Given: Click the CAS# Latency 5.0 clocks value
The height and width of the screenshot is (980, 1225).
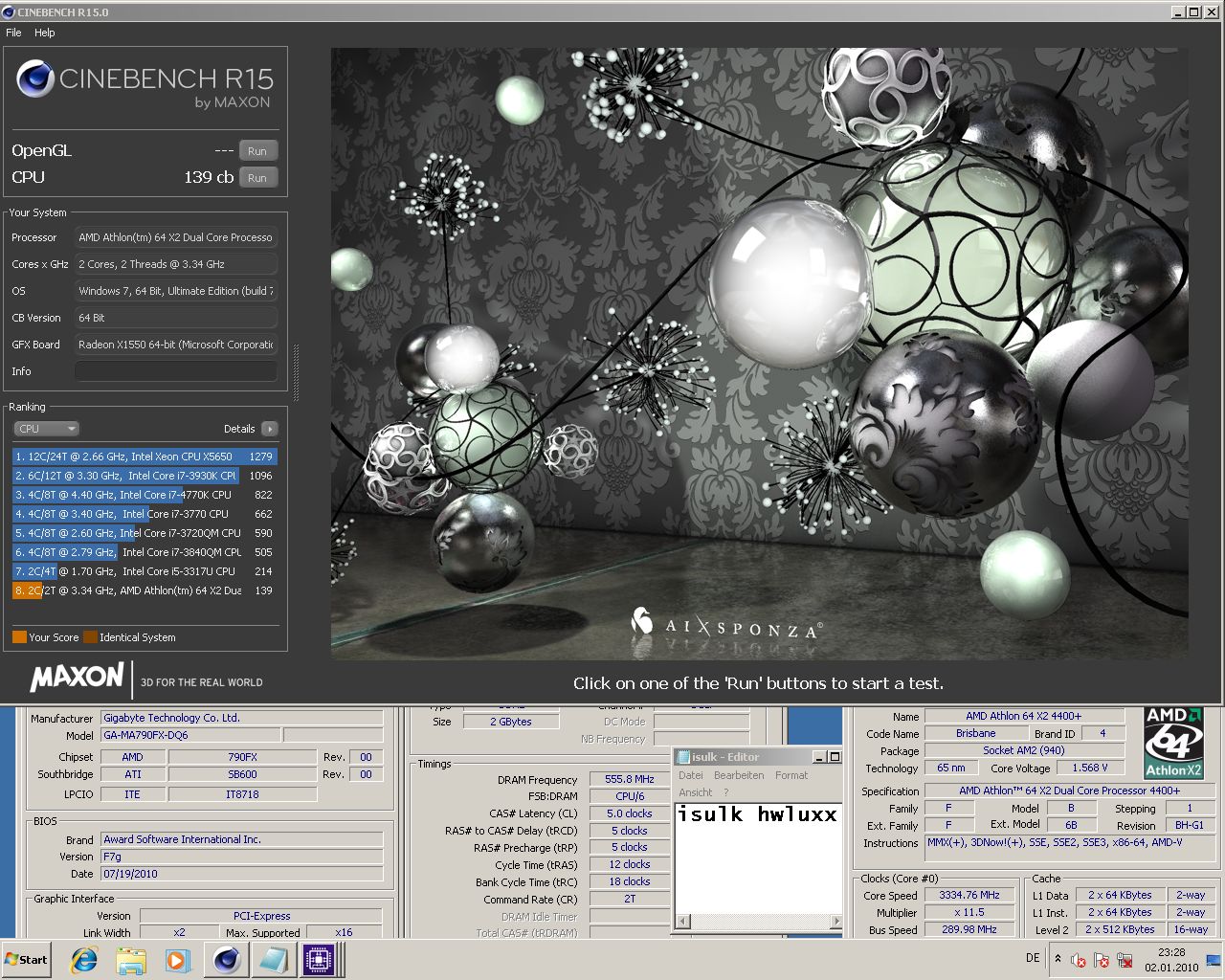Looking at the screenshot, I should click(630, 814).
